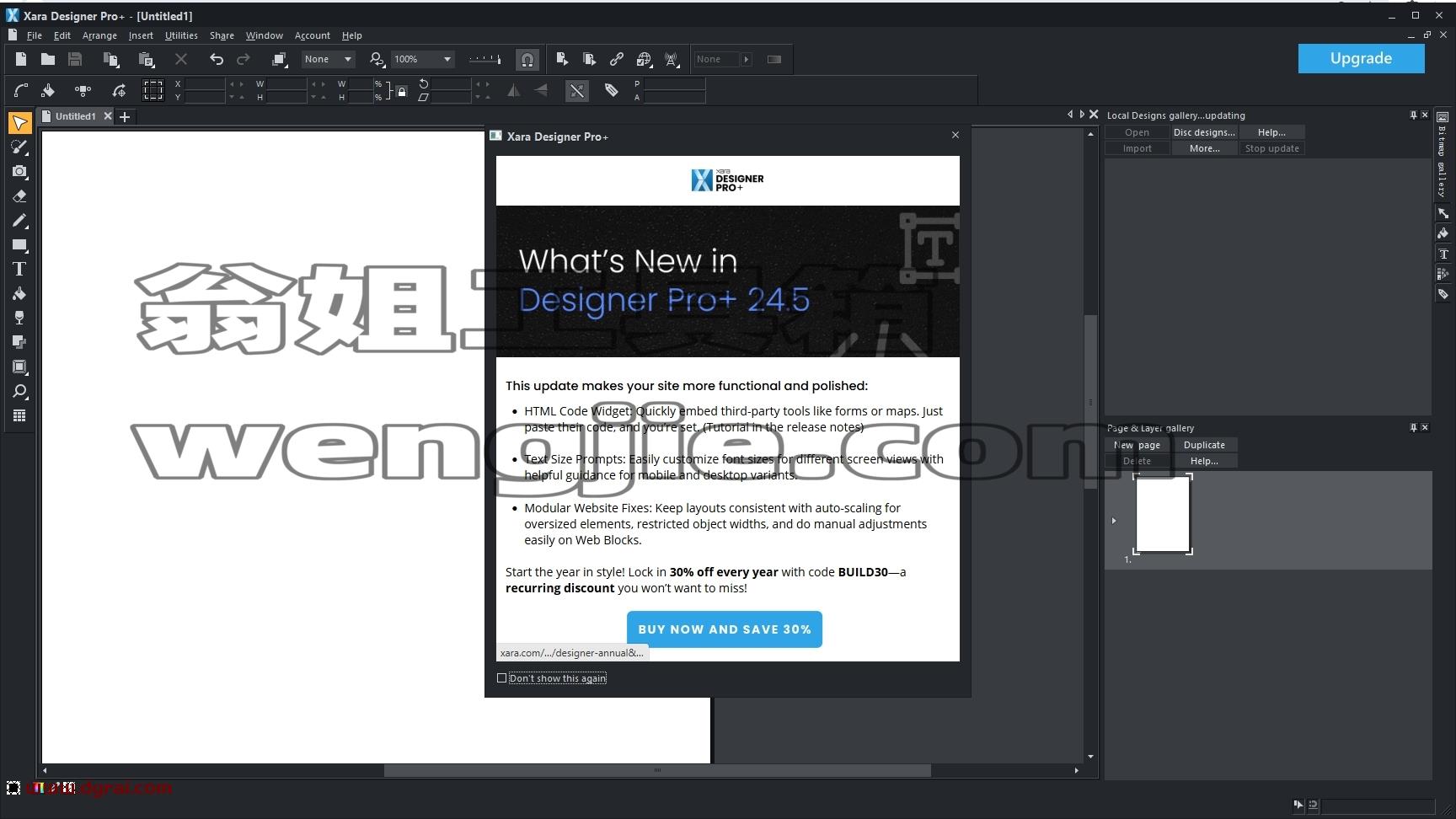Open the Arrange menu
Screen dimensions: 1456x819
click(x=99, y=35)
